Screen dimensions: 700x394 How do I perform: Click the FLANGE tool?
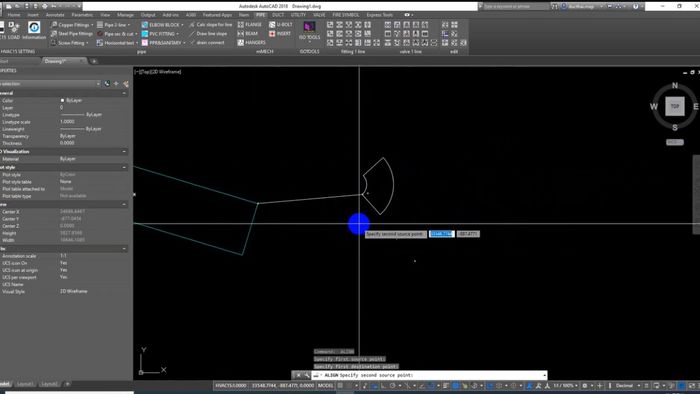click(x=250, y=25)
